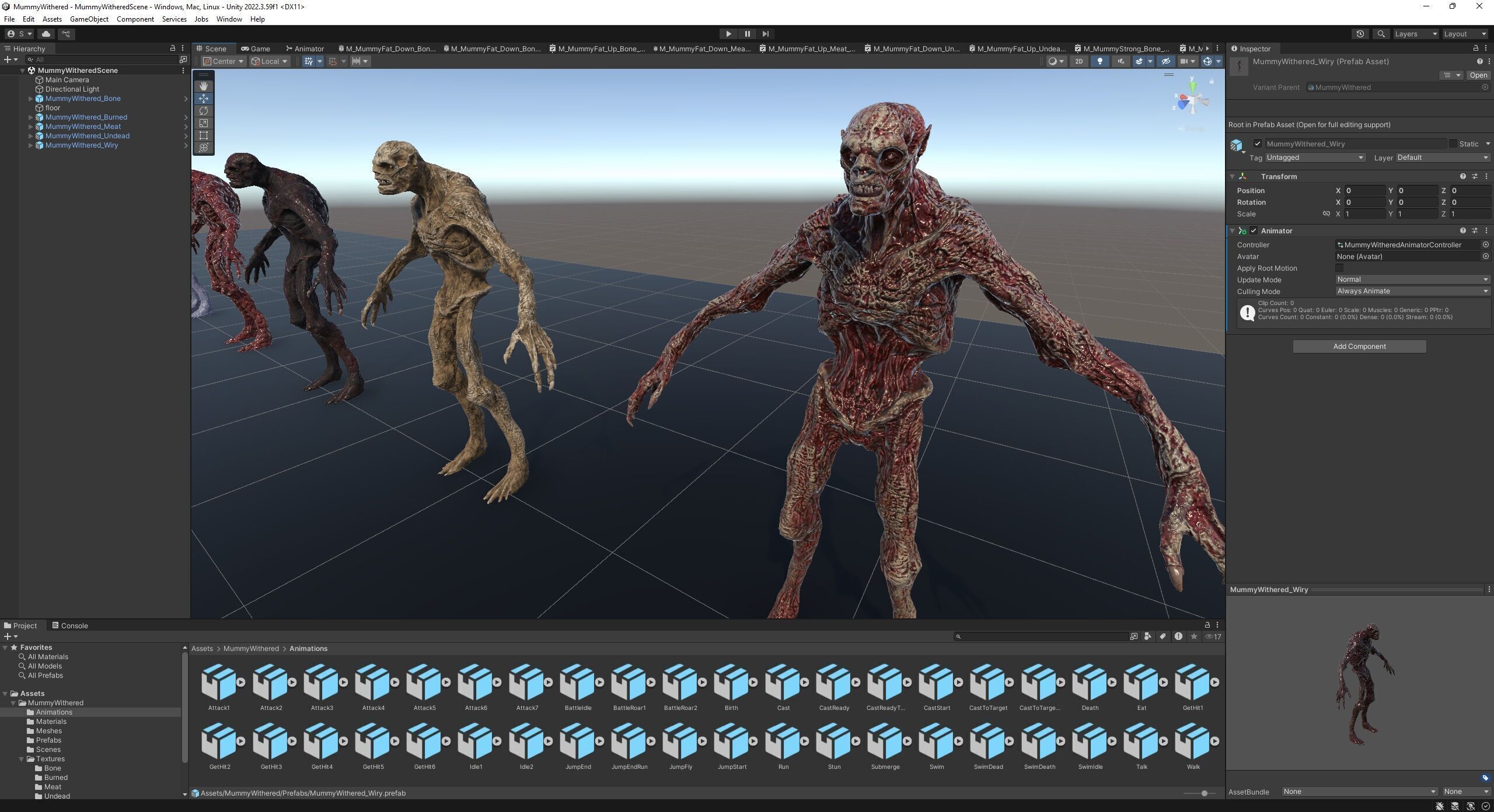Viewport: 1494px width, 812px height.
Task: Select the Rect tool
Action: (x=203, y=135)
